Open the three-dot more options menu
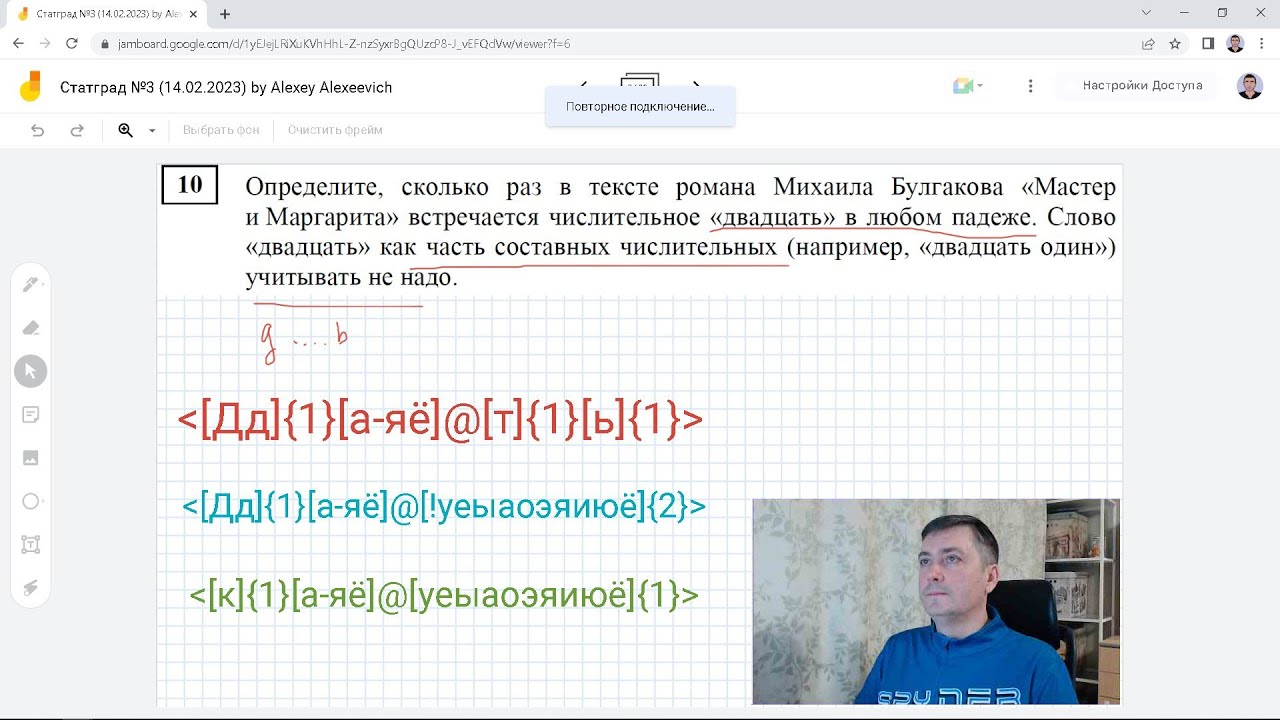Image resolution: width=1280 pixels, height=720 pixels. pyautogui.click(x=1030, y=86)
